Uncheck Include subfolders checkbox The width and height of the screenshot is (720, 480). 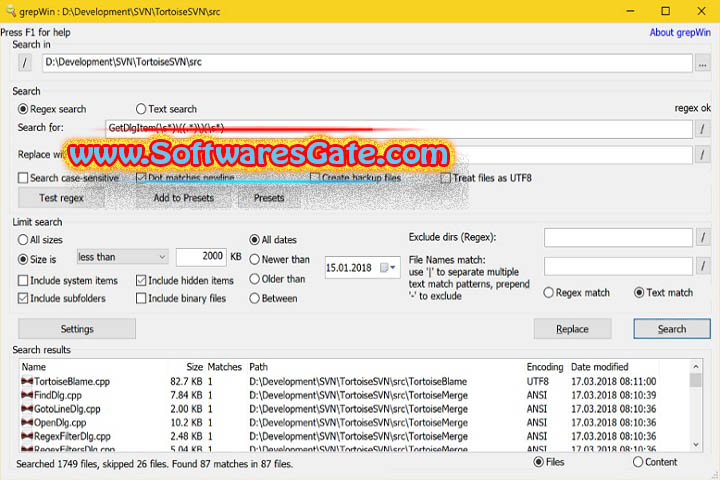click(23, 298)
